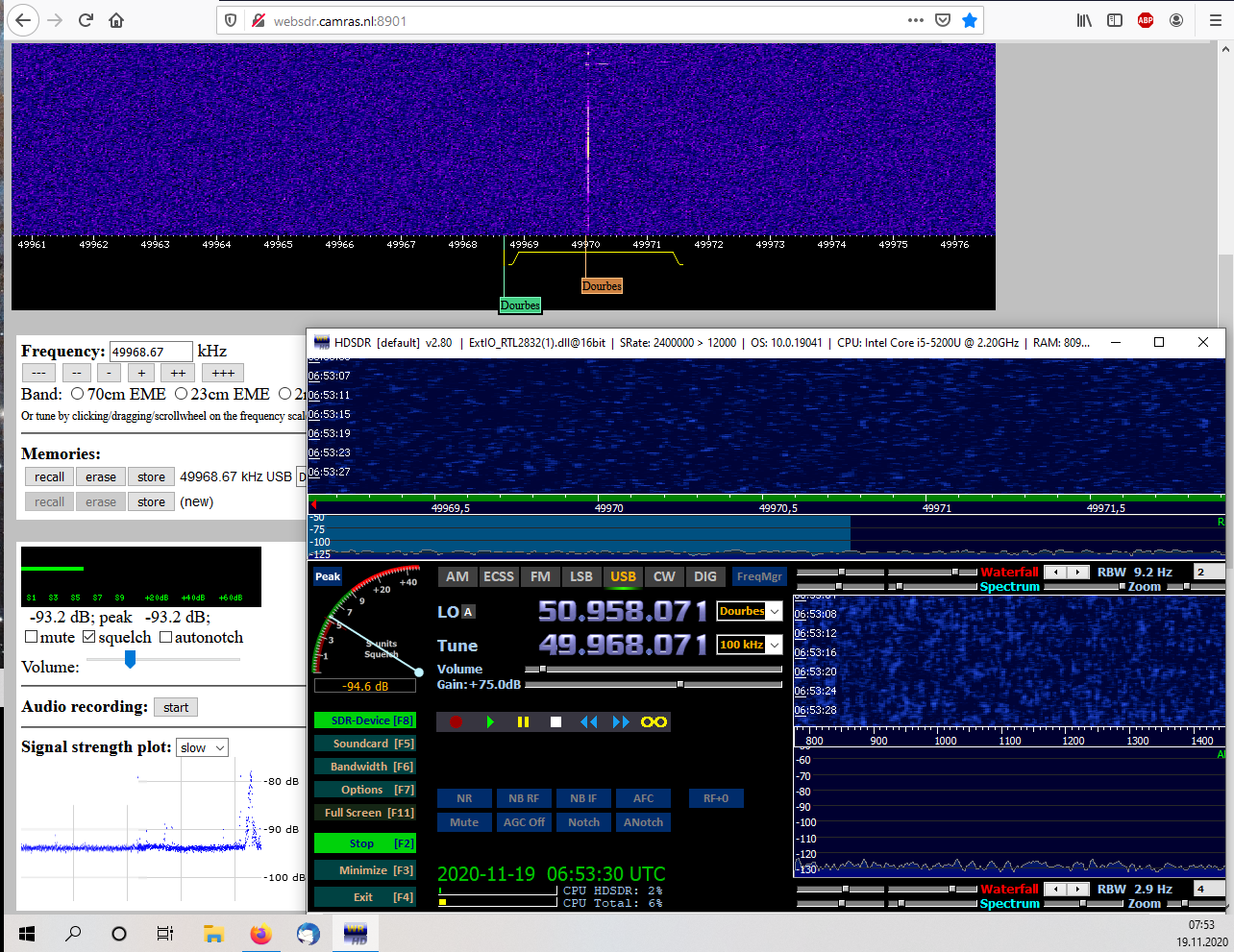
Task: Open Firefox account icon in toolbar
Action: click(1176, 20)
